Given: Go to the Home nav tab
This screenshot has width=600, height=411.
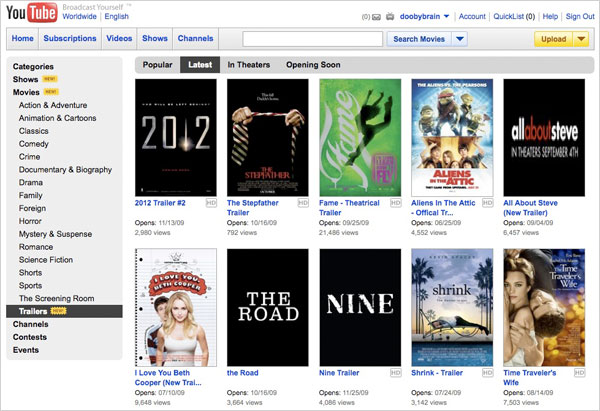Looking at the screenshot, I should click(x=23, y=39).
